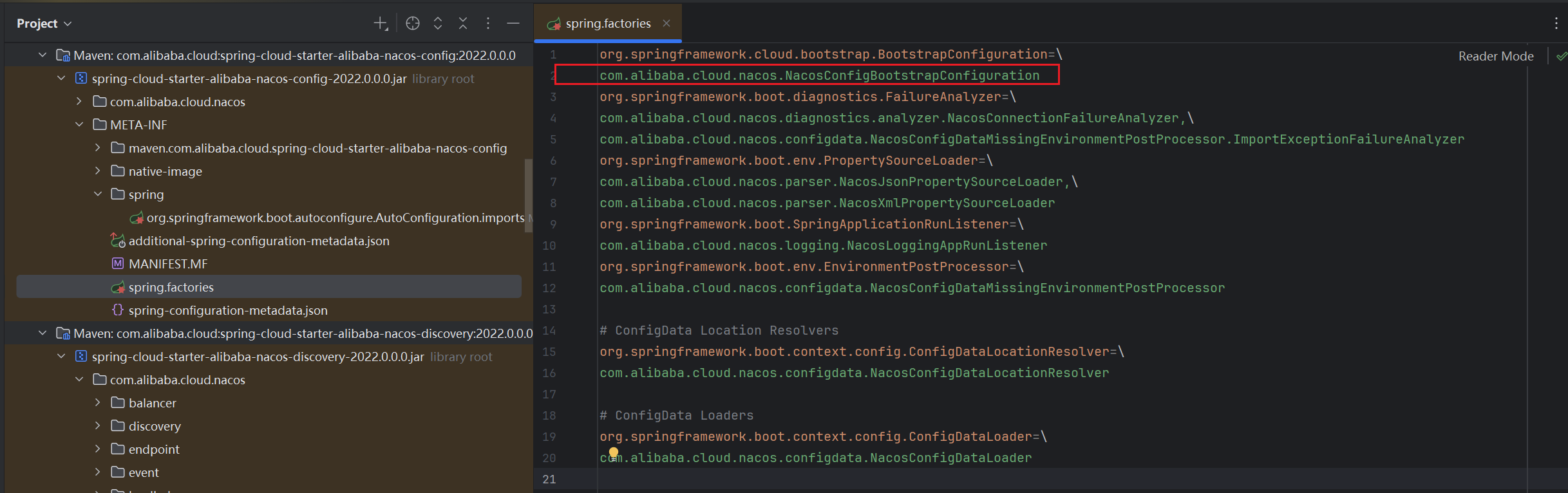Click the Expand All icon

(438, 24)
